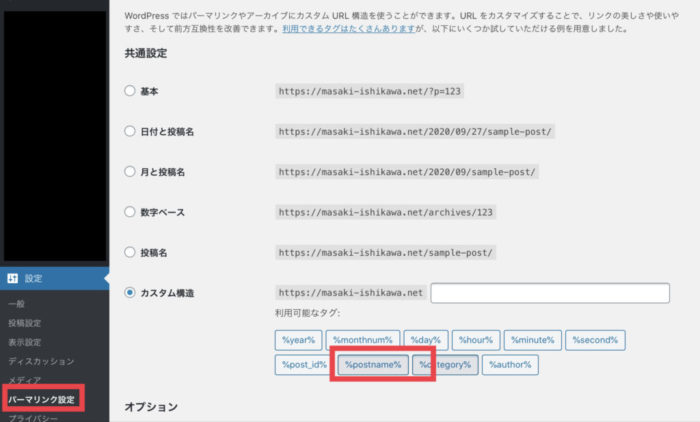The image size is (700, 422).
Task: Insert the %second% tag
Action: (595, 340)
